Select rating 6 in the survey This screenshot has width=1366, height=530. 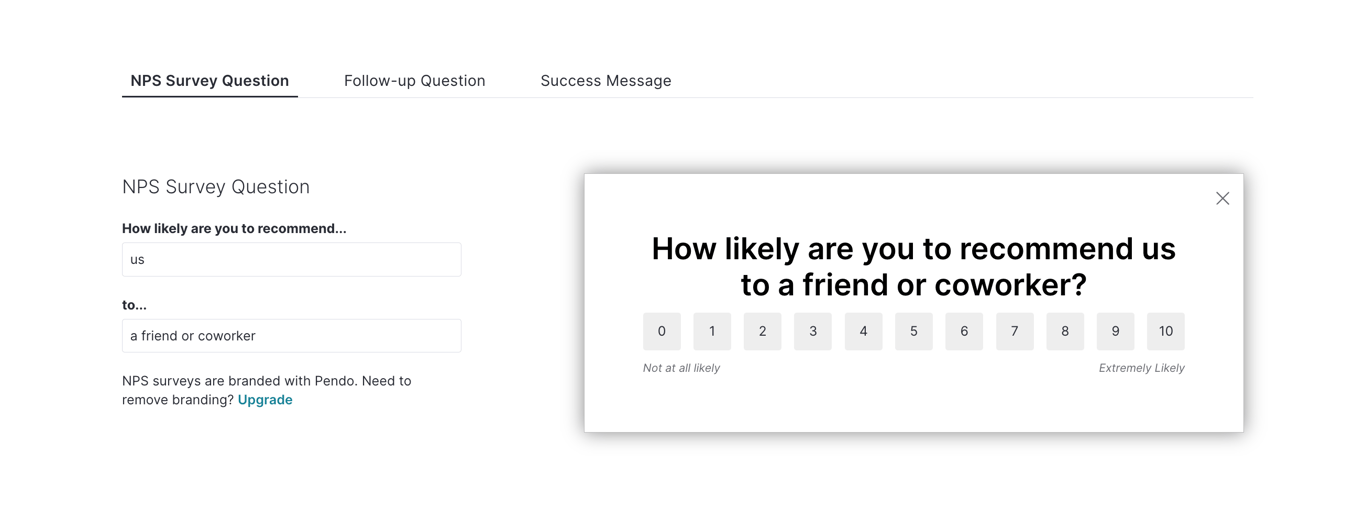pyautogui.click(x=964, y=332)
